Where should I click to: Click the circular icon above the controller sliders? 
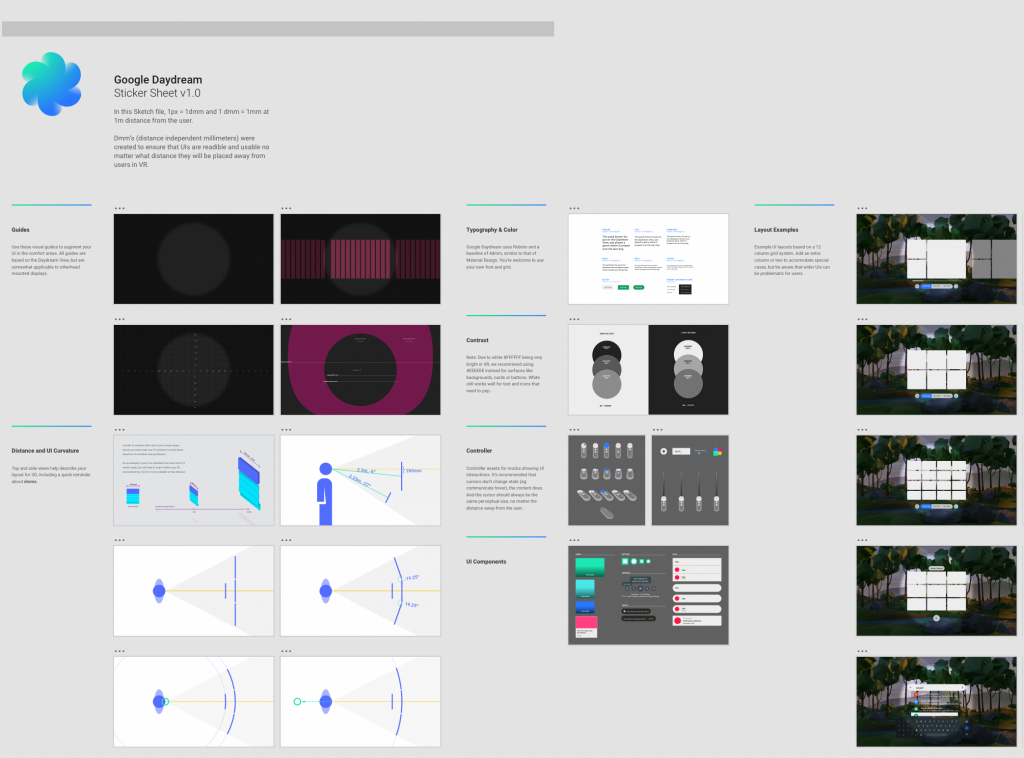click(663, 452)
